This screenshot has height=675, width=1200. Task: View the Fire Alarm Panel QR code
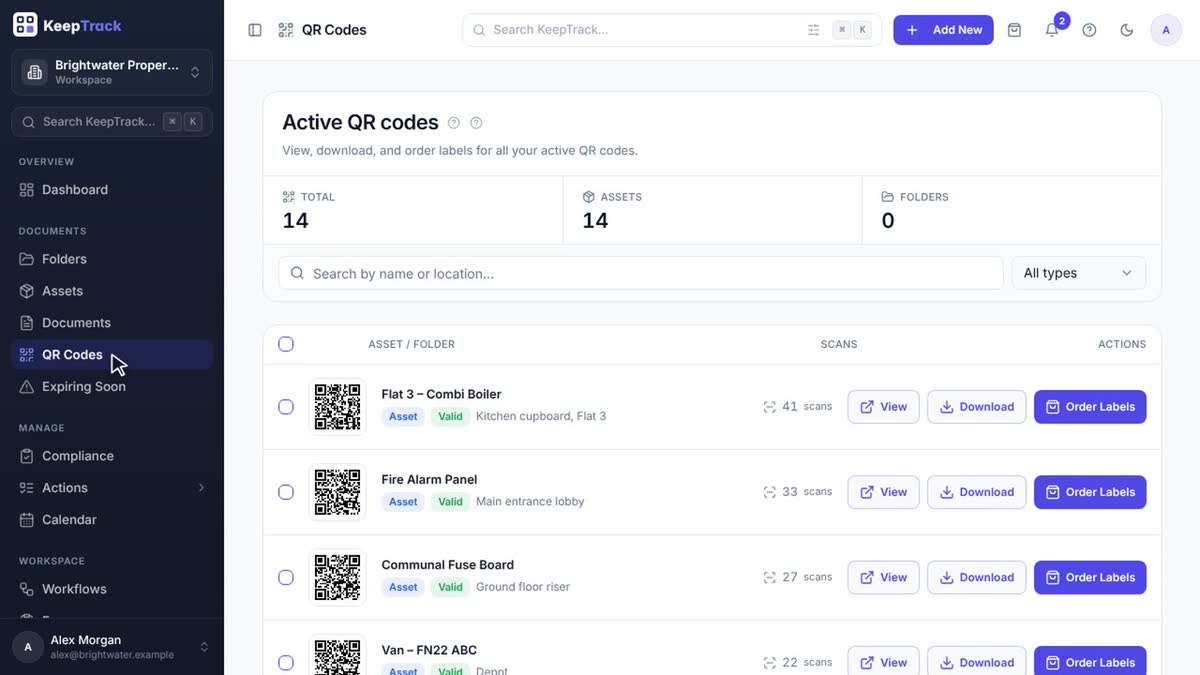(883, 492)
